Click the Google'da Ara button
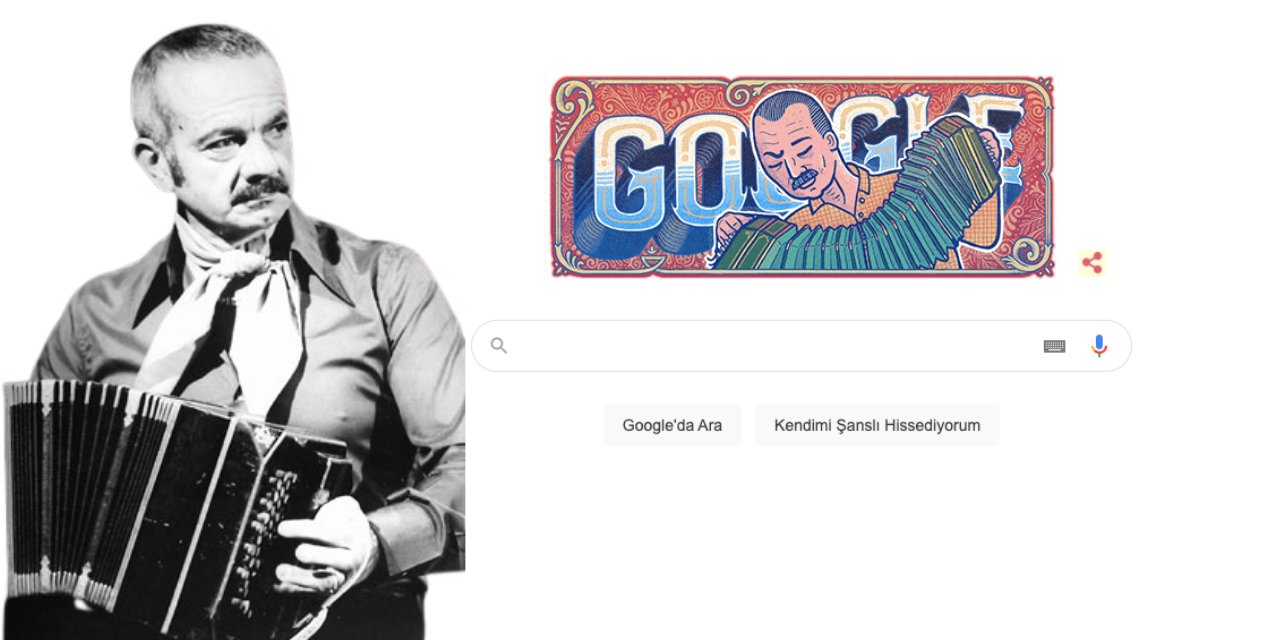The width and height of the screenshot is (1280, 640). coord(672,425)
